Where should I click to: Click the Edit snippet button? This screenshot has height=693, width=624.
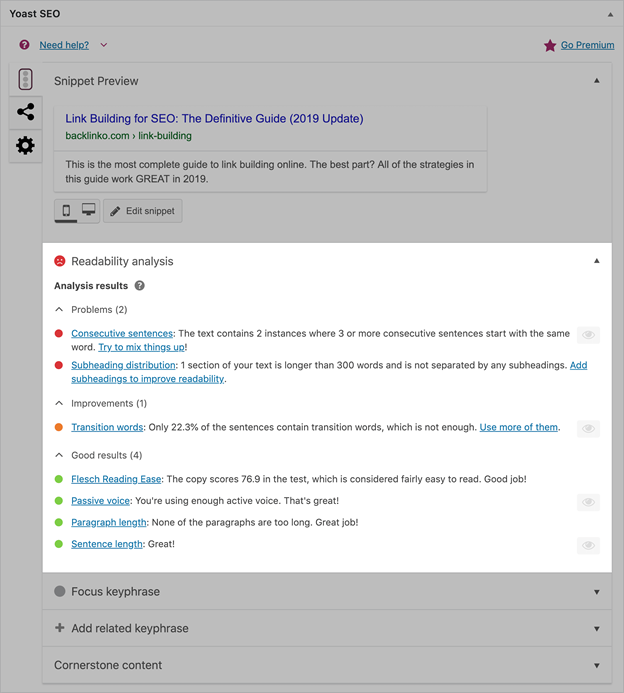point(142,211)
